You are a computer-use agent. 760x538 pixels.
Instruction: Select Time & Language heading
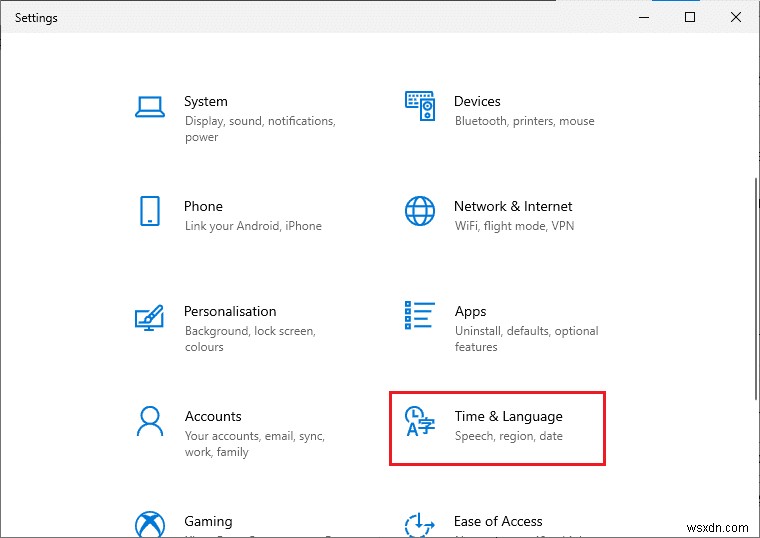click(x=508, y=417)
